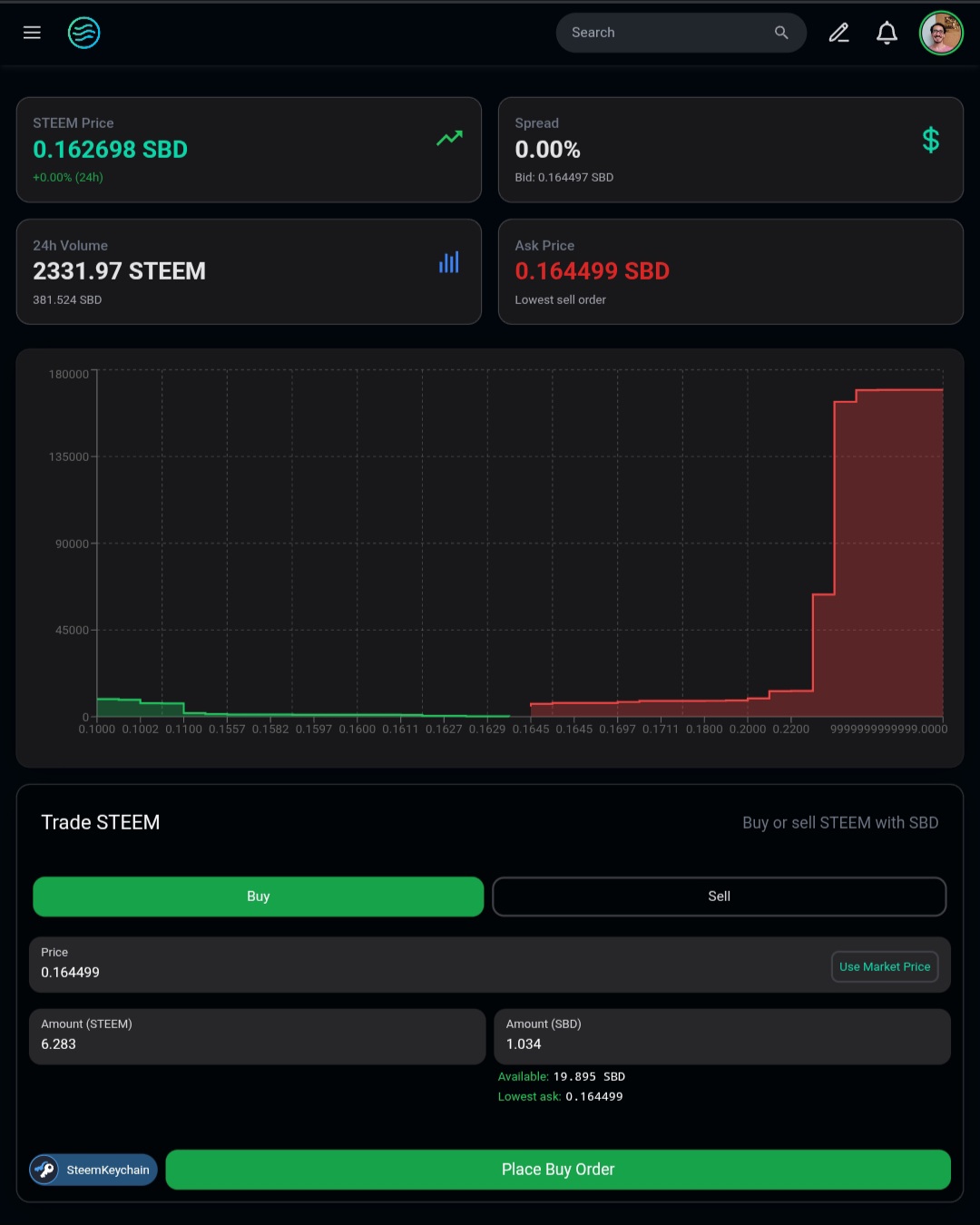Image resolution: width=980 pixels, height=1225 pixels.
Task: Click the green trending-up arrow icon
Action: click(x=450, y=138)
